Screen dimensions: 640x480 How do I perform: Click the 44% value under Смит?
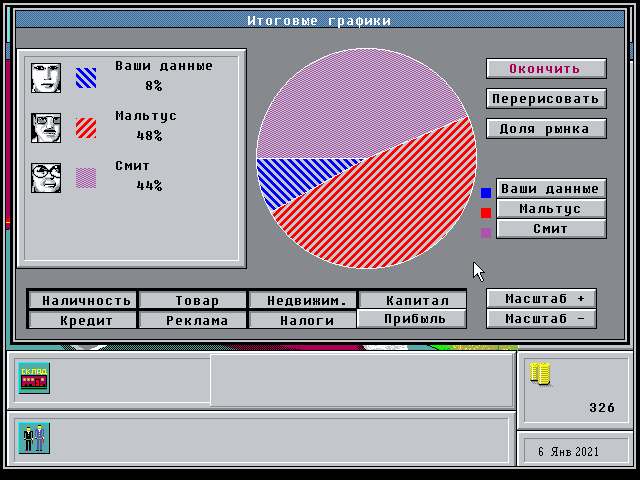[x=149, y=186]
